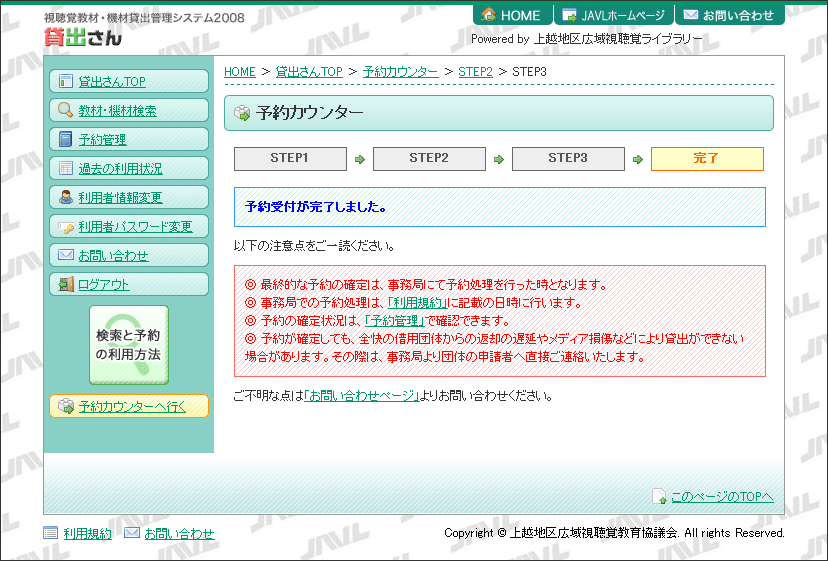Click the magnifier icon for 教材・機材検索

point(65,111)
